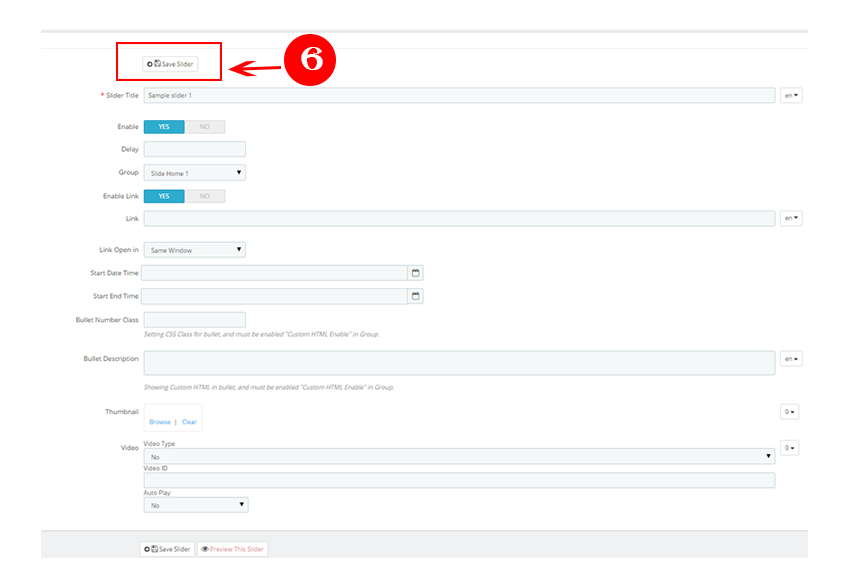
Task: Focus the Delay input field
Action: (195, 150)
